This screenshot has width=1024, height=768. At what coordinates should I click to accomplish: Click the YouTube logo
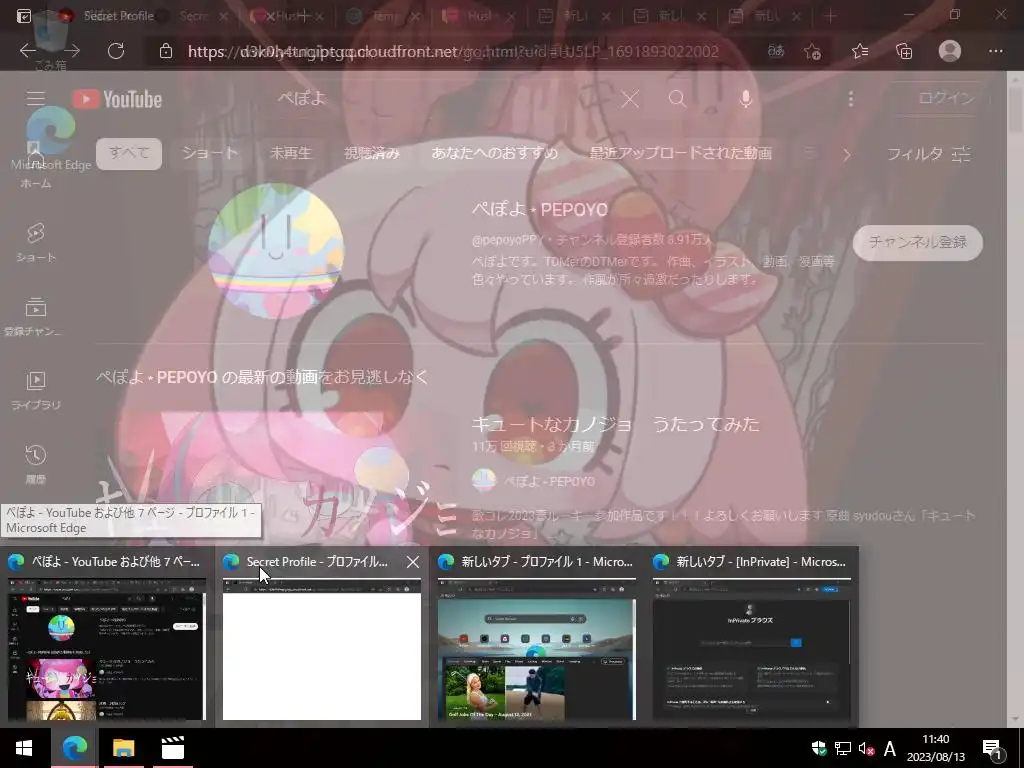tap(116, 99)
